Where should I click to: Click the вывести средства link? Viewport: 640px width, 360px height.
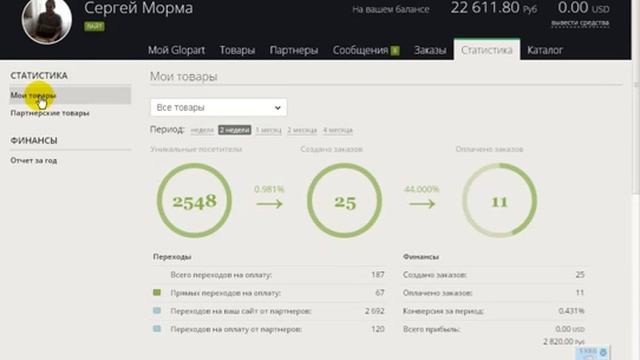click(580, 23)
